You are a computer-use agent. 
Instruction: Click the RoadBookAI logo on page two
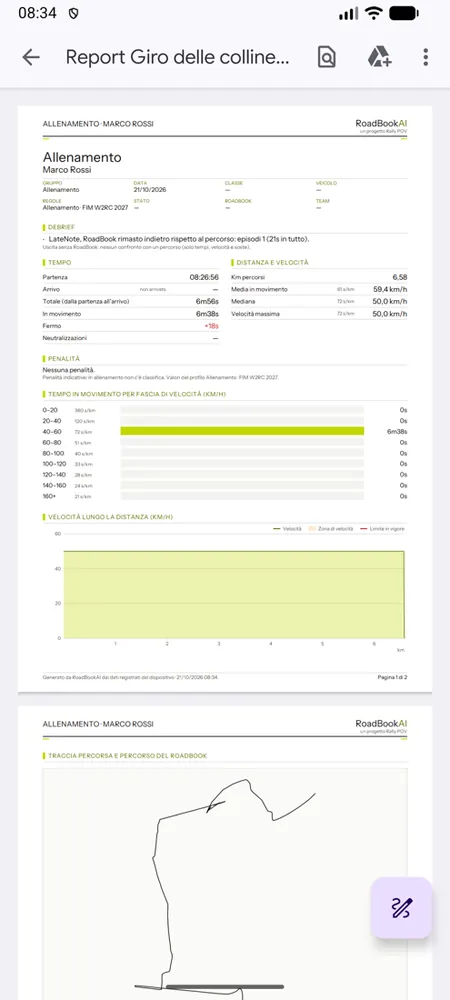381,724
